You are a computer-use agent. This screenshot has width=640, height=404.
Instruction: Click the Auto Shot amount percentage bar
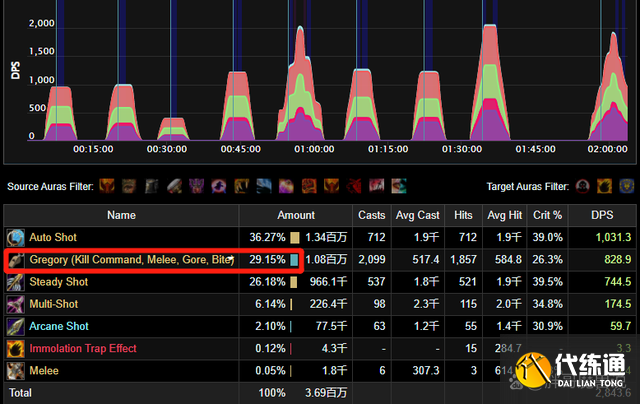[x=295, y=238]
